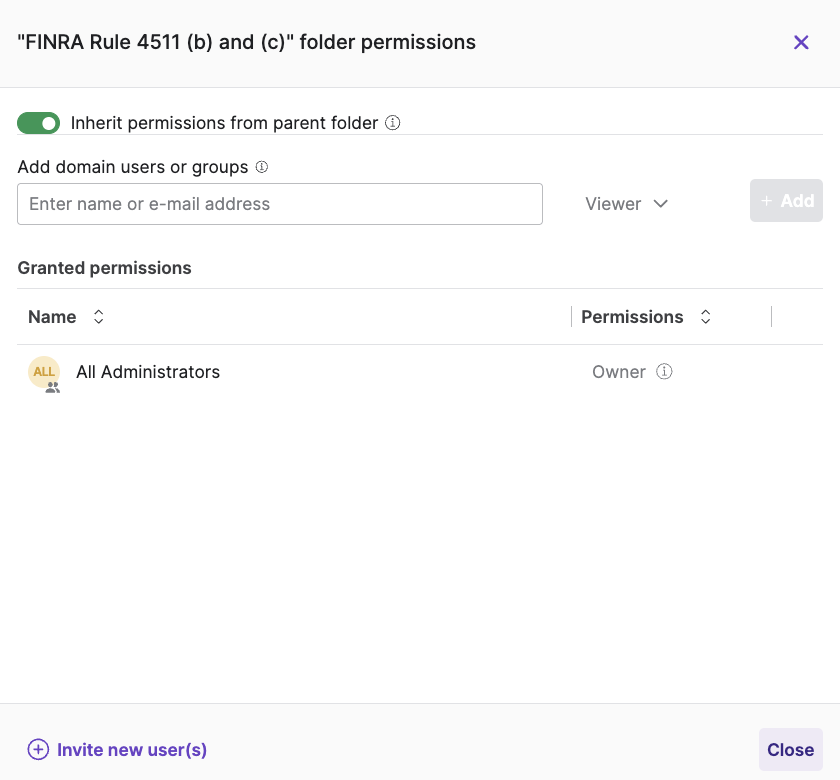Click info icon next to Add domain users
840x780 pixels.
coord(261,167)
